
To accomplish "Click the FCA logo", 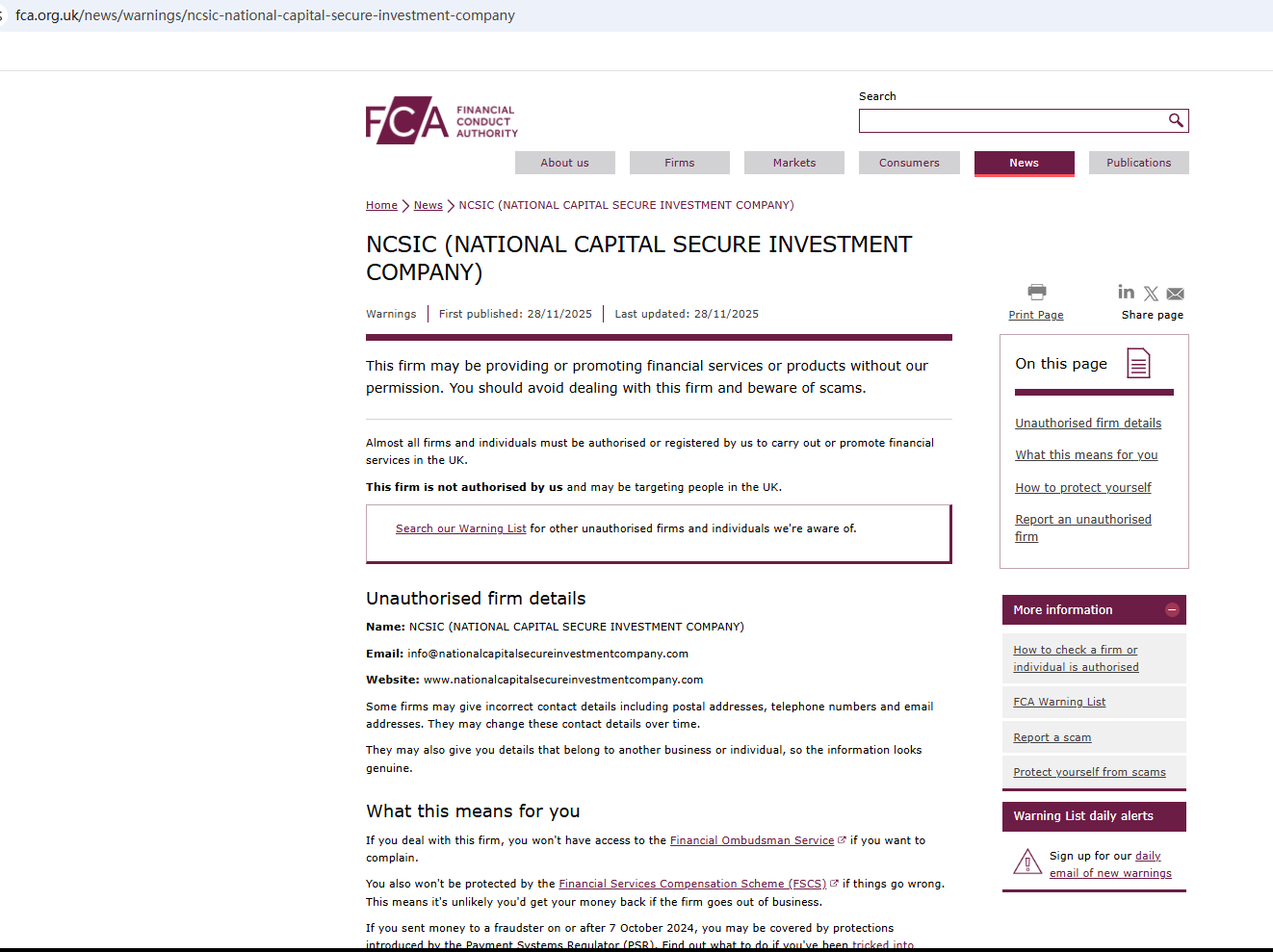I will [x=442, y=120].
